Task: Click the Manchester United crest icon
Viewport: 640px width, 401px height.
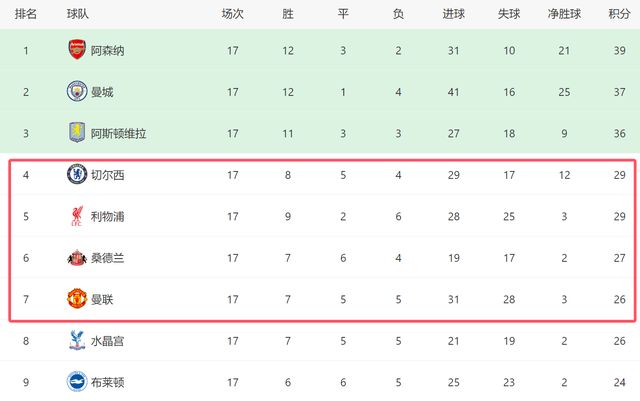Action: point(76,299)
